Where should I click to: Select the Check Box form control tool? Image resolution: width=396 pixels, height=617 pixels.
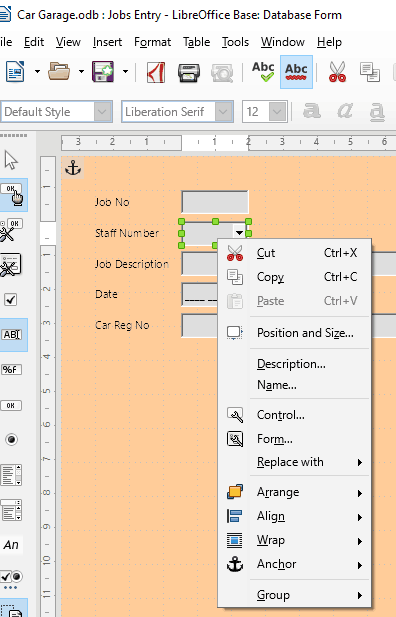pyautogui.click(x=11, y=300)
